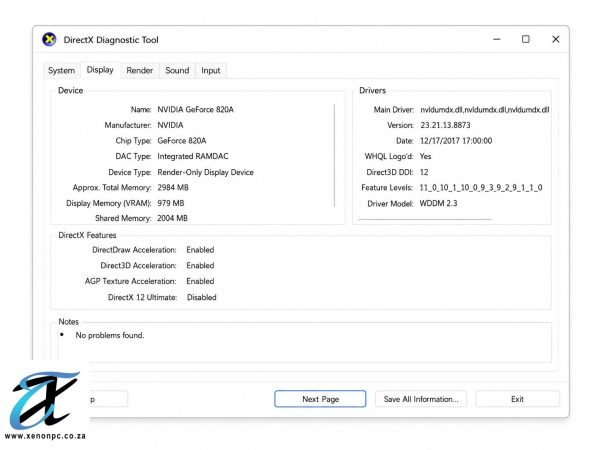Click shared memory value 2004 MB
The width and height of the screenshot is (600, 450).
coord(173,218)
